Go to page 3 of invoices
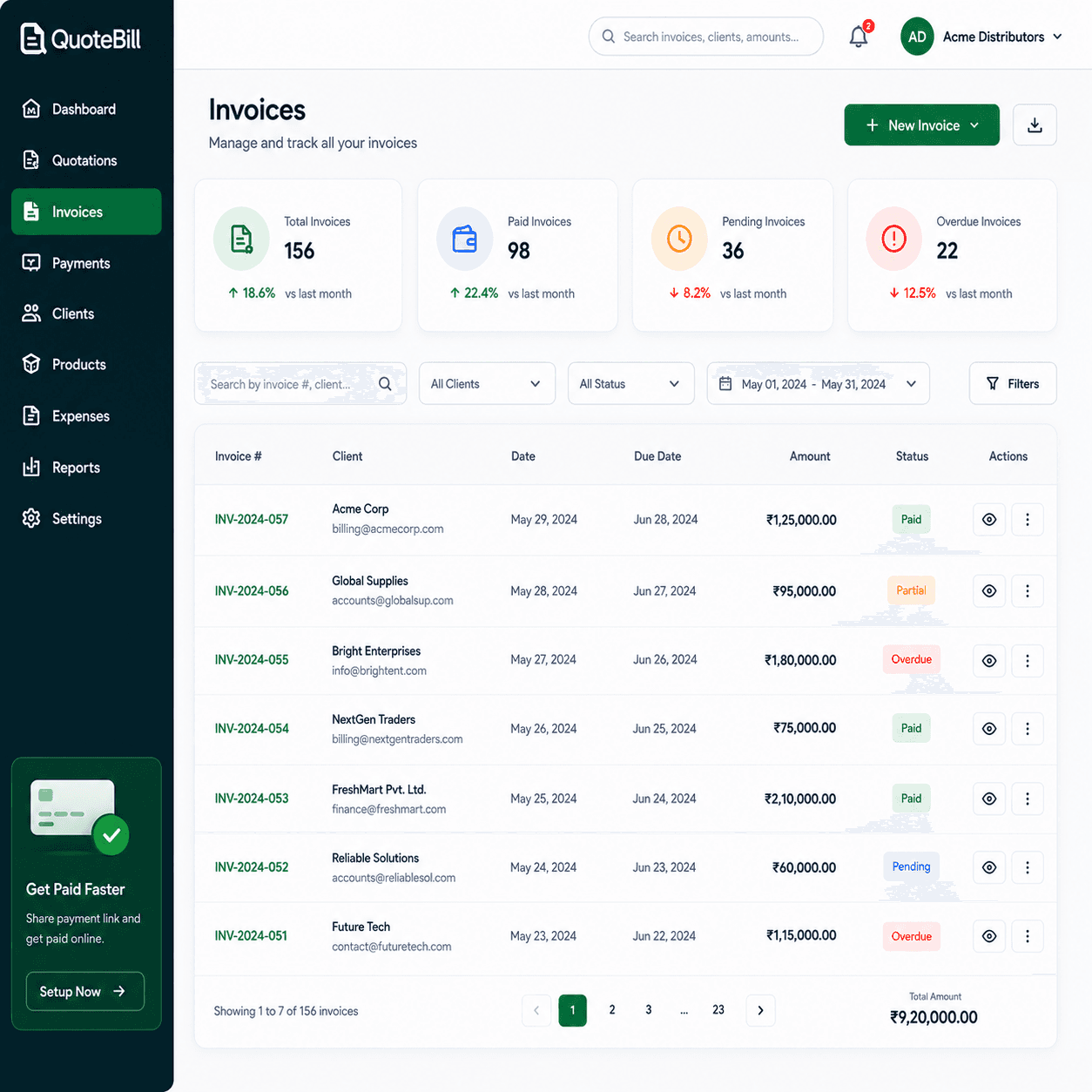 click(x=649, y=1010)
